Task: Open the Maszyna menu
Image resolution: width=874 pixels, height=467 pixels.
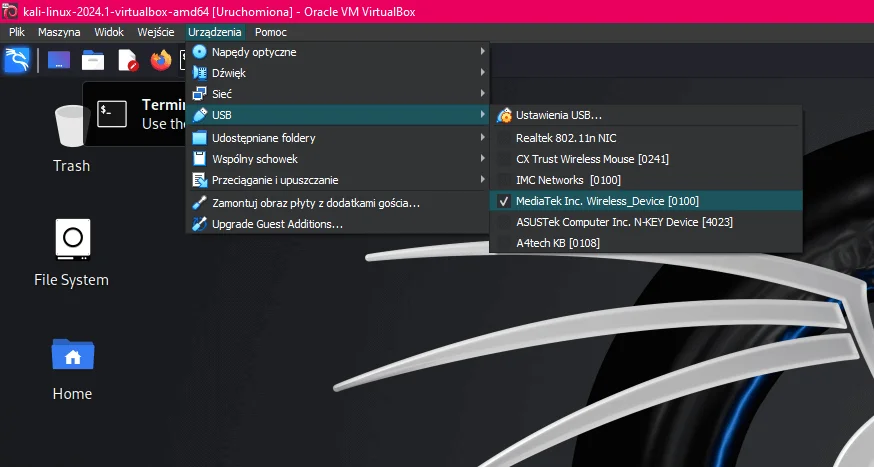Action: (59, 32)
